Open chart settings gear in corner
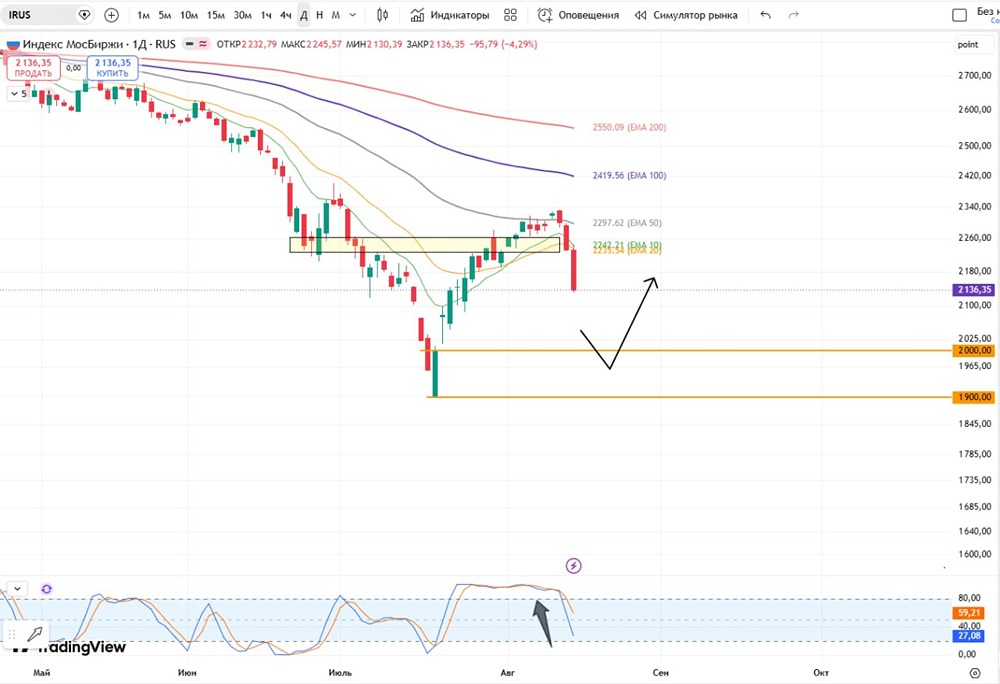Screen dimensions: 1000x684 coord(974,673)
